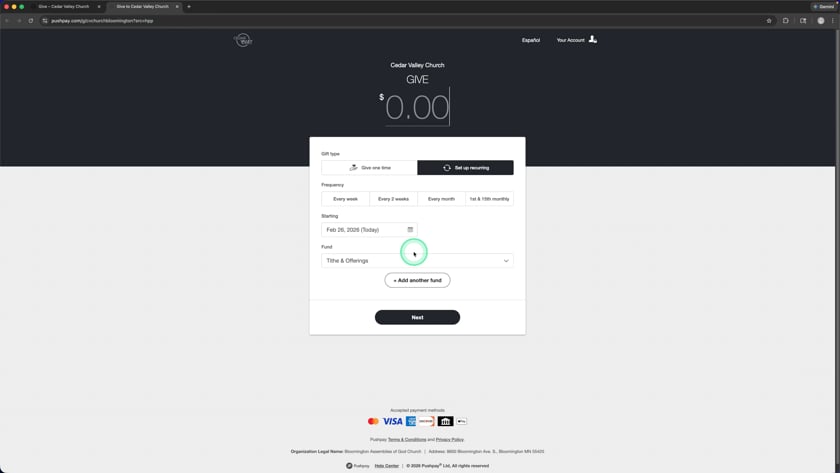This screenshot has width=840, height=473.
Task: Go back with browser back arrow
Action: 7,21
